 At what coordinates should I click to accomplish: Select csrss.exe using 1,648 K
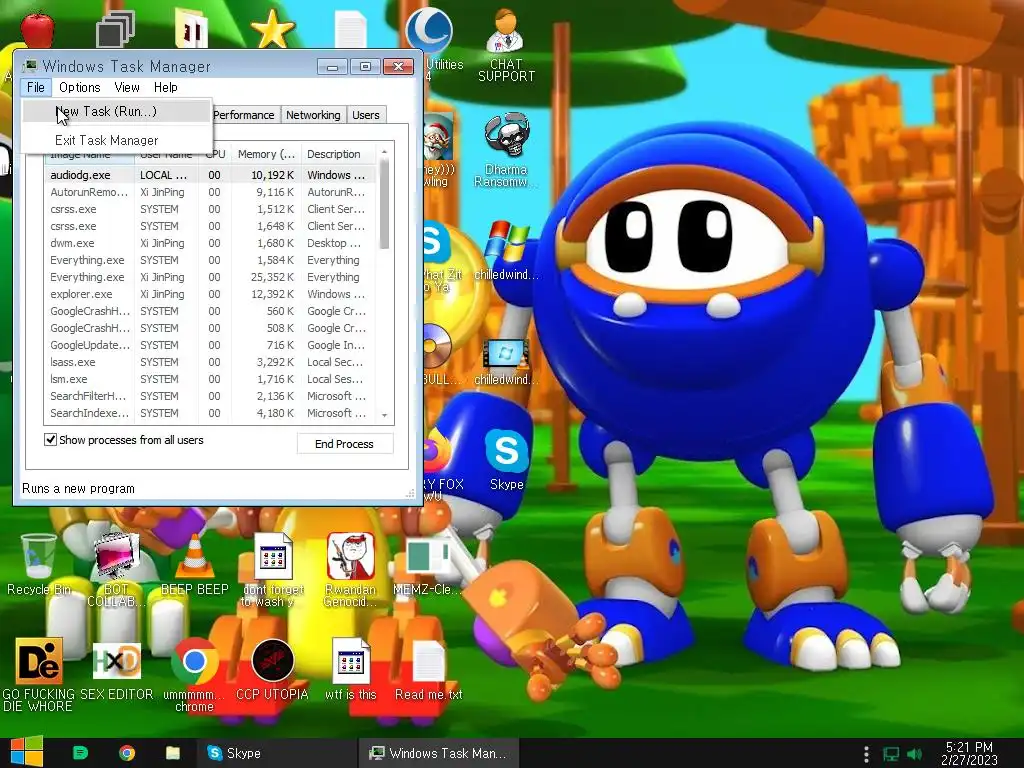click(211, 226)
